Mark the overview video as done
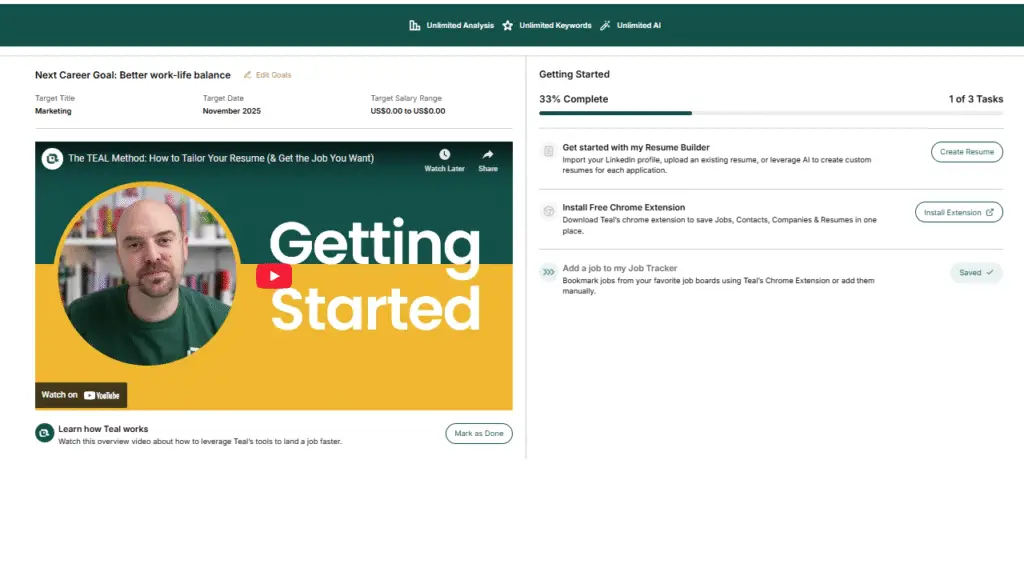 478,433
